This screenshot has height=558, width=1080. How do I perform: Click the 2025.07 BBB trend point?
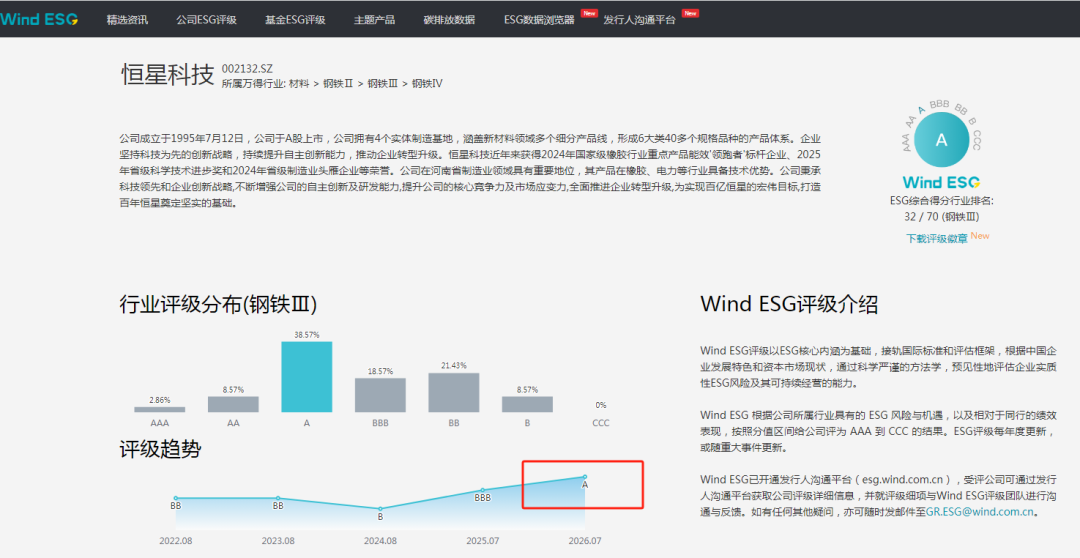click(483, 490)
